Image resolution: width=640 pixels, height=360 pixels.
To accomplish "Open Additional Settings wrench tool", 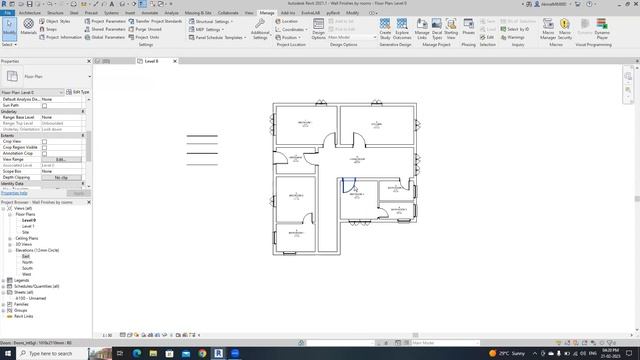I will click(260, 29).
